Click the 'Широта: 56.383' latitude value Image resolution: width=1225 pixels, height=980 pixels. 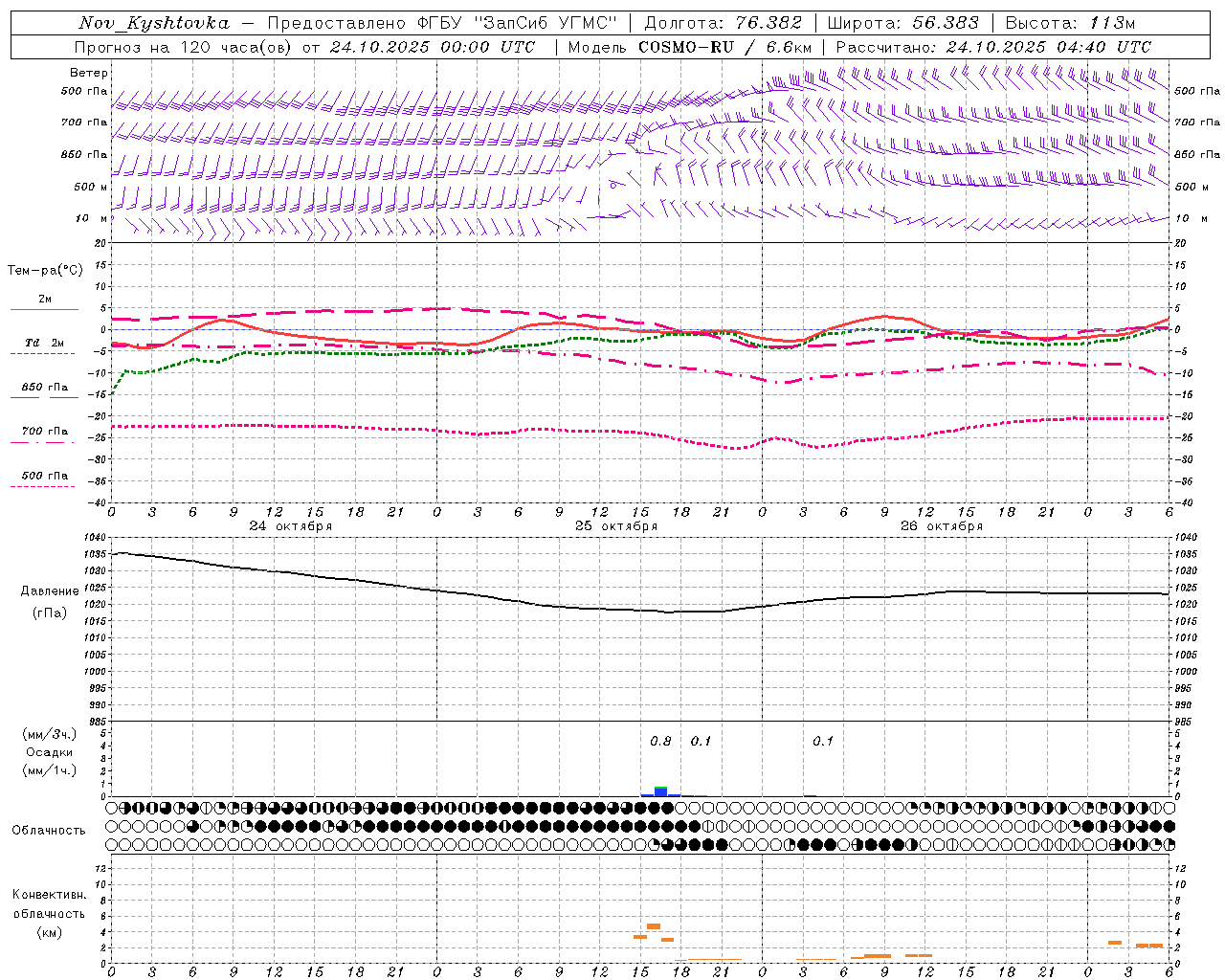click(x=902, y=23)
